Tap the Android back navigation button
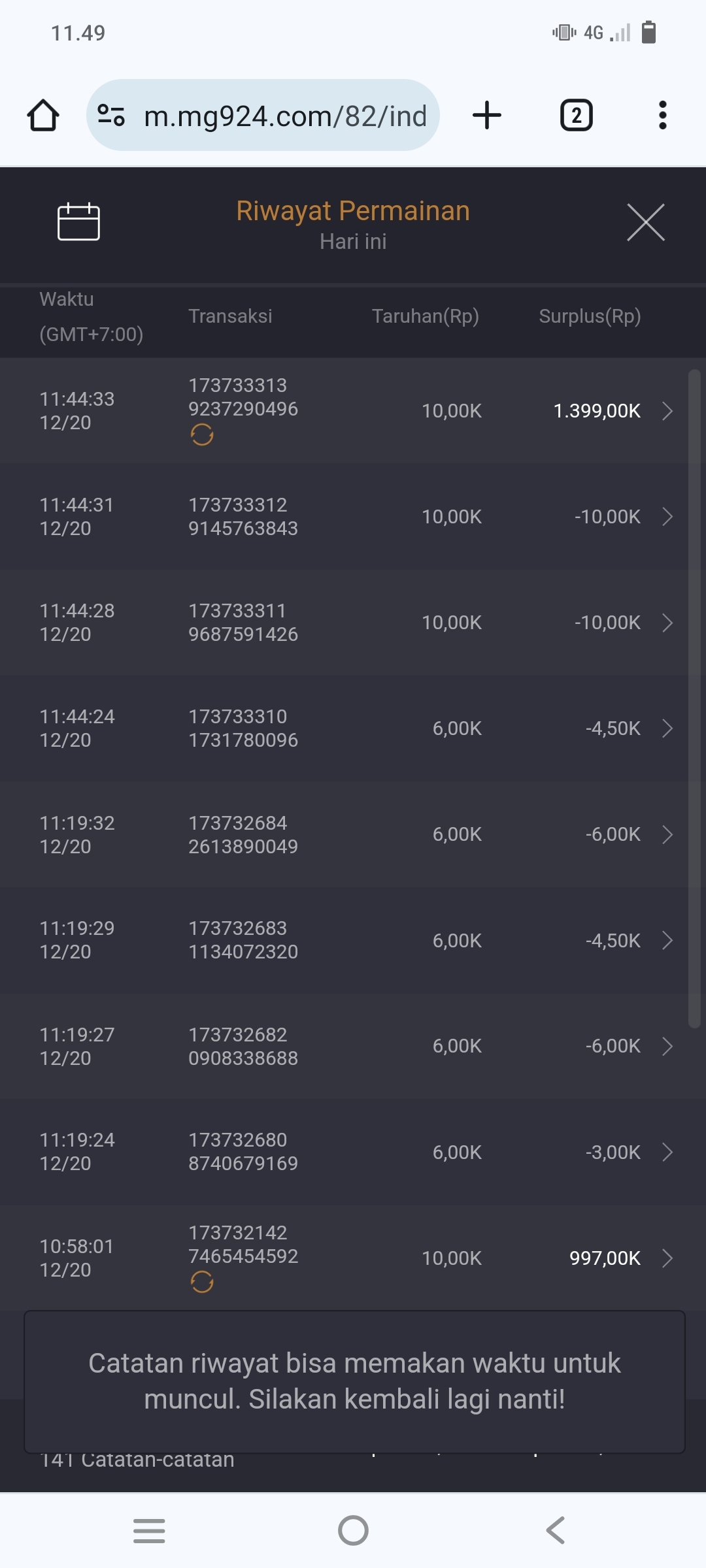Screen dimensions: 706x1568 [556, 1530]
